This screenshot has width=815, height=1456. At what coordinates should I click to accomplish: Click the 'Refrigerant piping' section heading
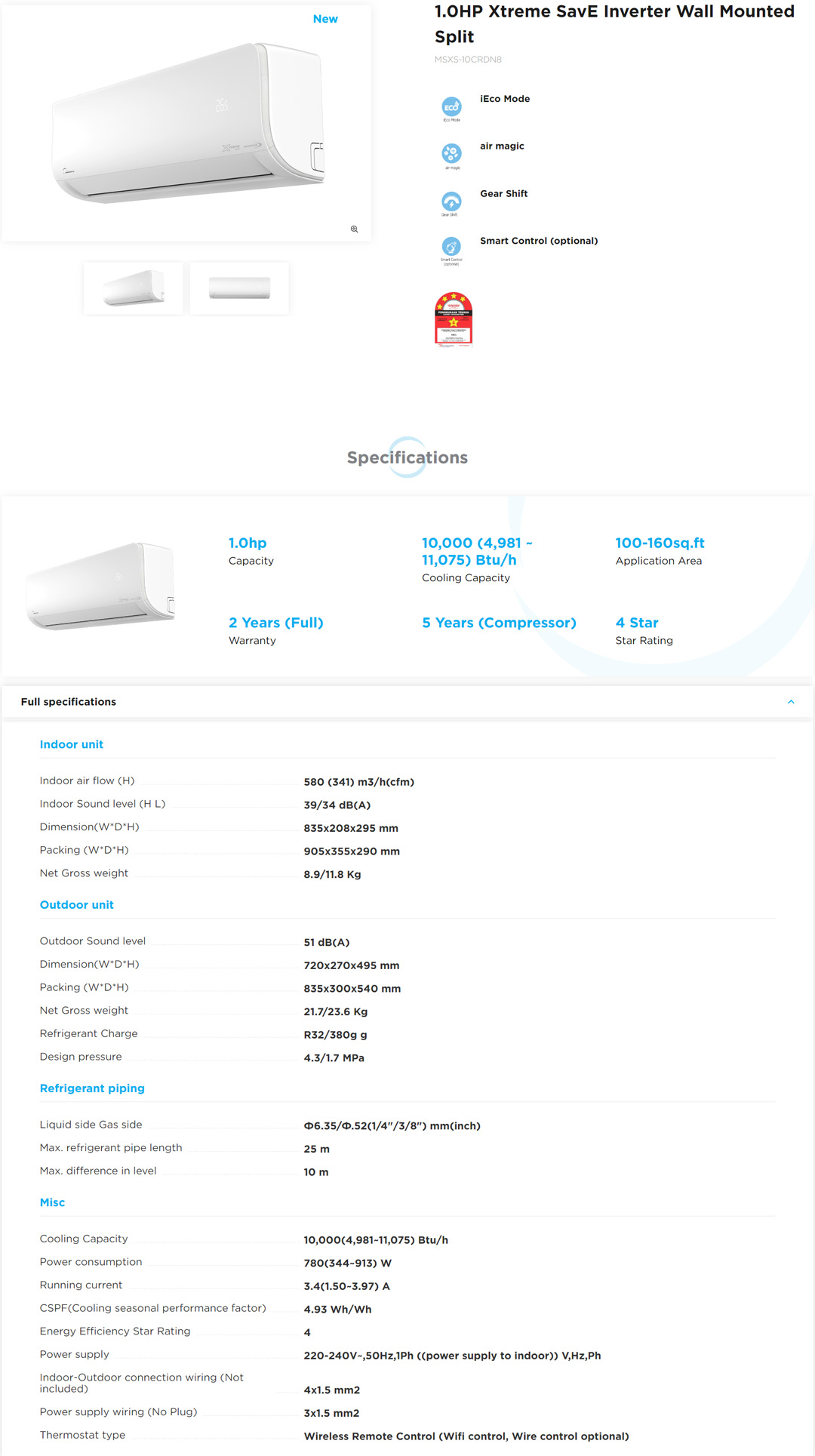coord(92,1088)
